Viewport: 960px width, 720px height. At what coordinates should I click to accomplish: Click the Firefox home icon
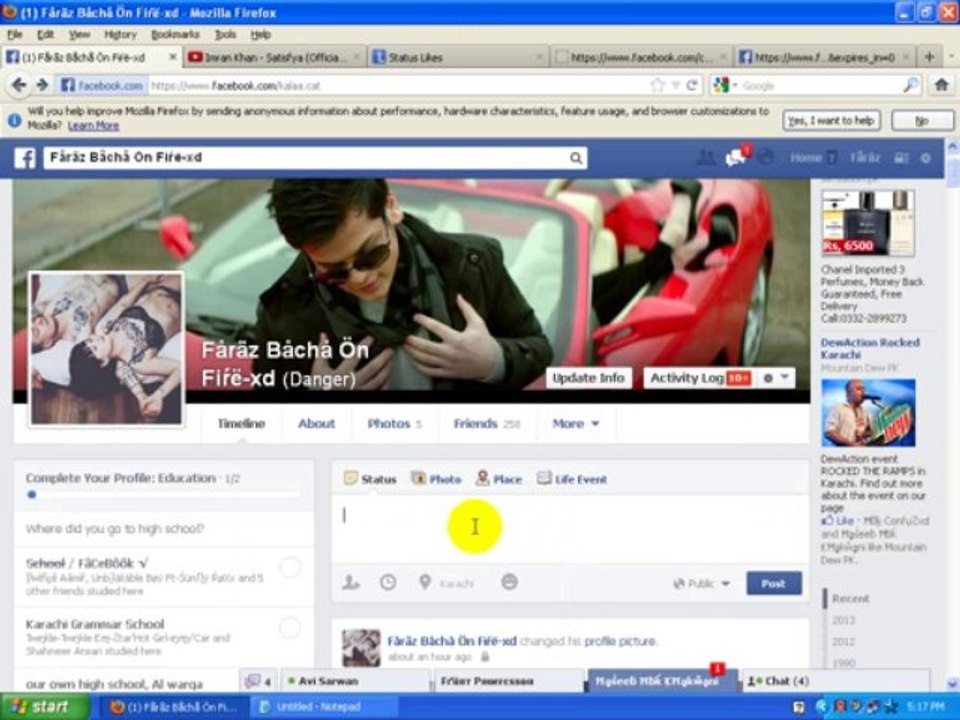point(942,85)
